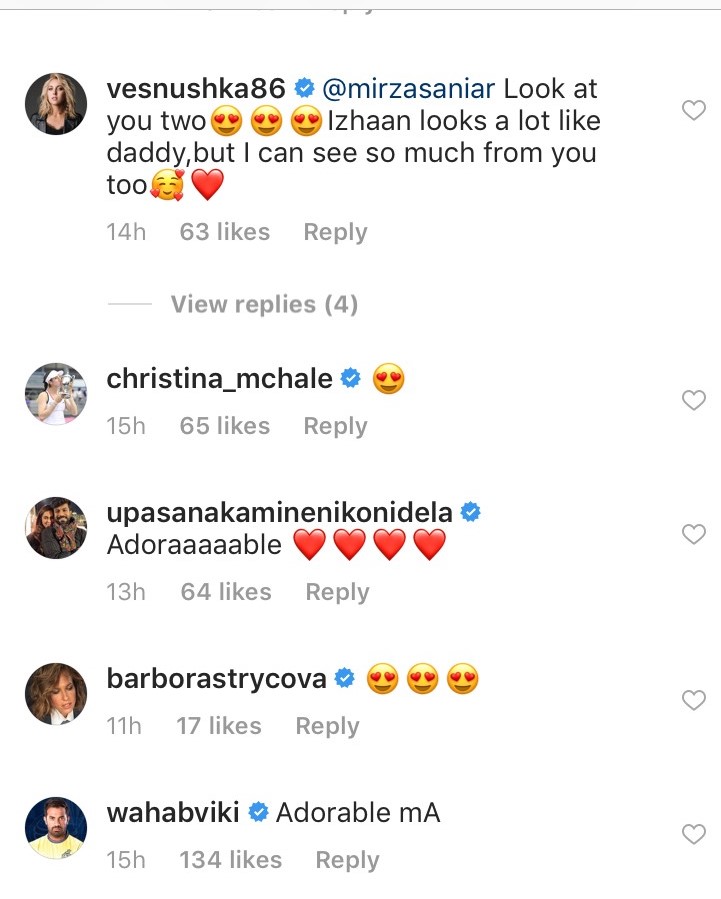Image resolution: width=721 pixels, height=899 pixels.
Task: Tap heart beside christina_mchale's comment
Action: click(x=693, y=401)
